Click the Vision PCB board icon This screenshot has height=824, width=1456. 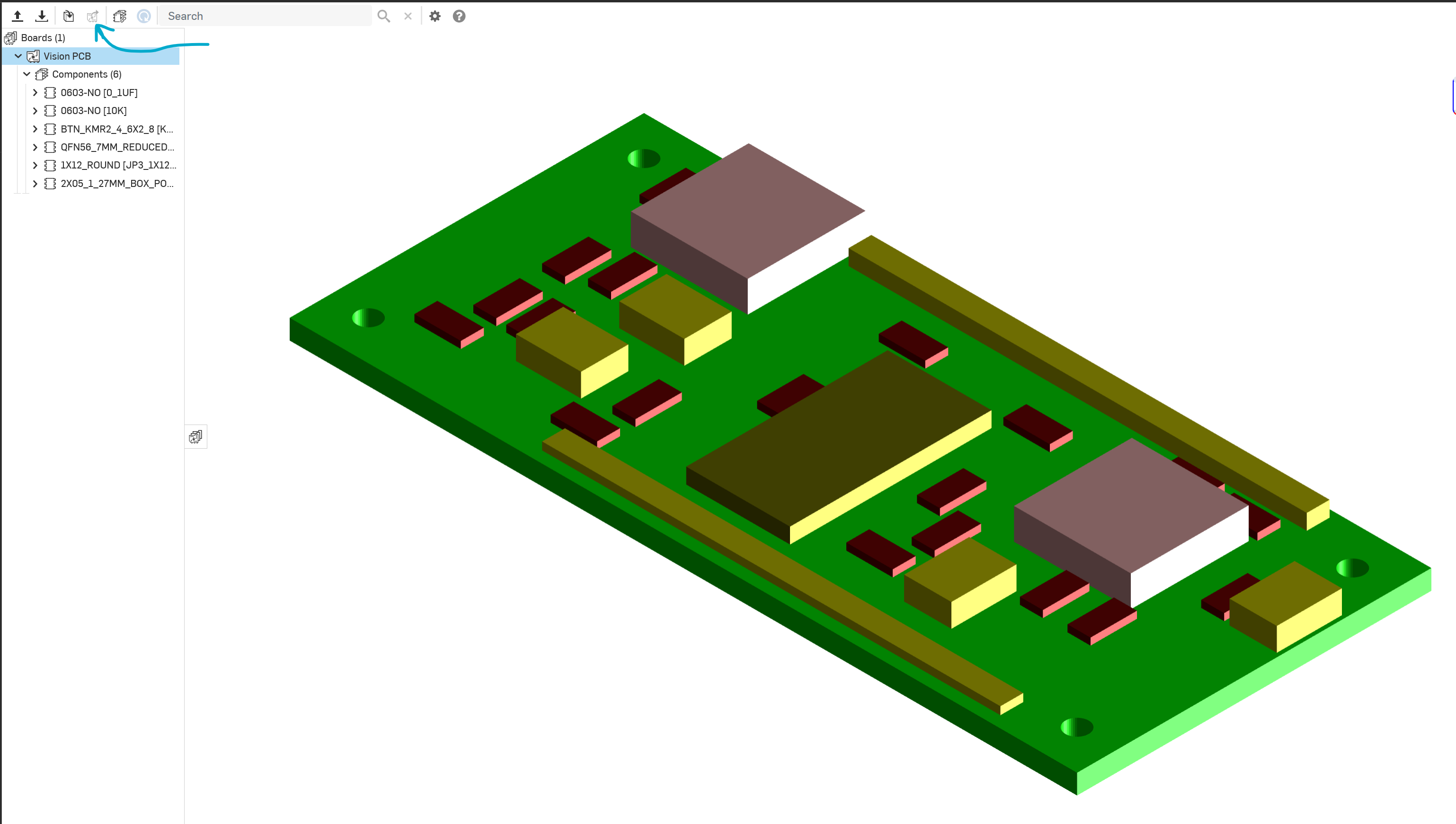click(x=34, y=56)
